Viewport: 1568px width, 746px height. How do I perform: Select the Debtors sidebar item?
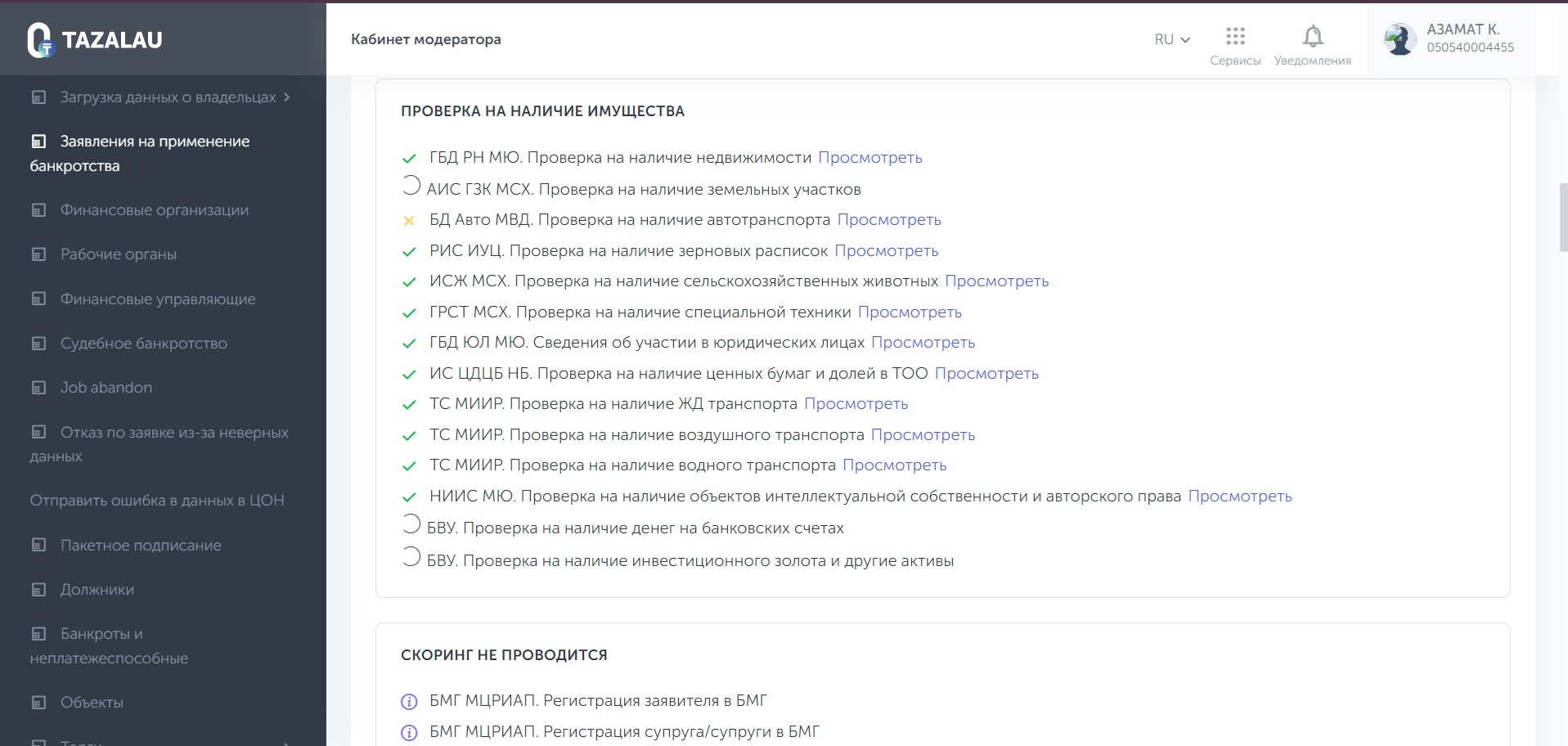[x=97, y=590]
